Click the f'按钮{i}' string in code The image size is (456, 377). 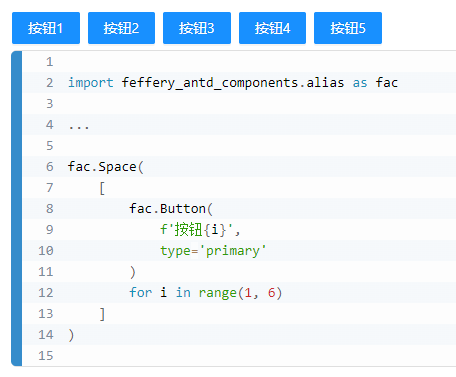click(197, 230)
